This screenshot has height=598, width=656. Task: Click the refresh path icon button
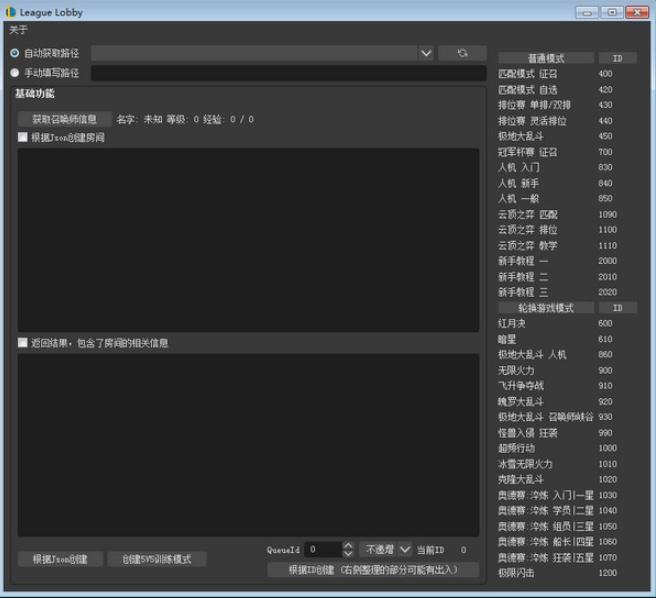(x=462, y=53)
